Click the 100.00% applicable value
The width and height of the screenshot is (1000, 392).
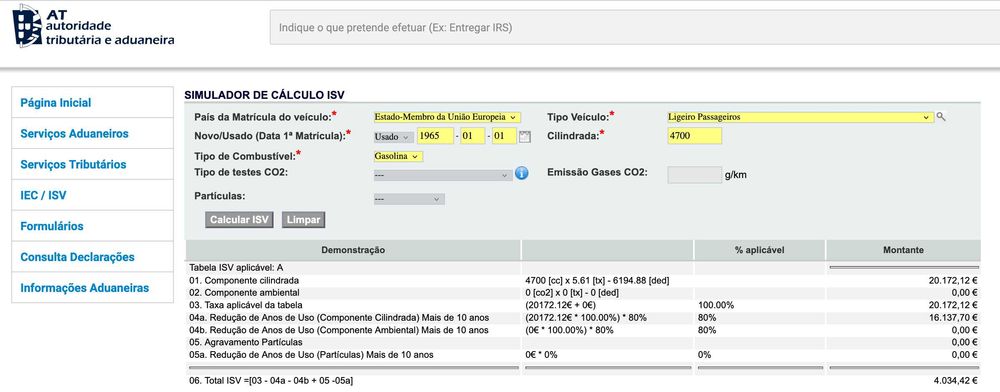pyautogui.click(x=716, y=305)
